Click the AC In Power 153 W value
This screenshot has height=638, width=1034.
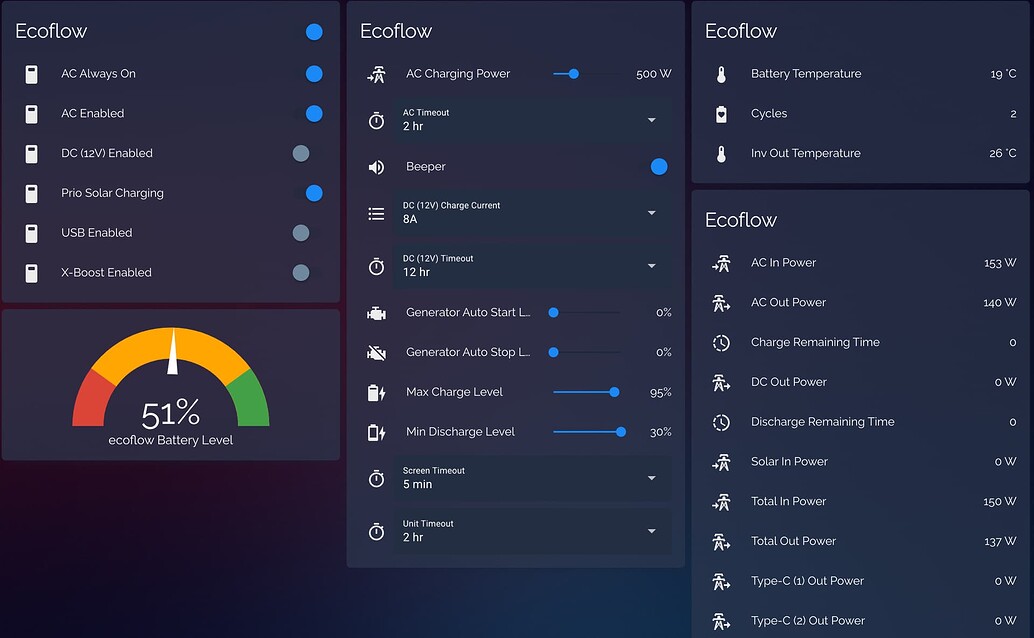pos(1000,263)
